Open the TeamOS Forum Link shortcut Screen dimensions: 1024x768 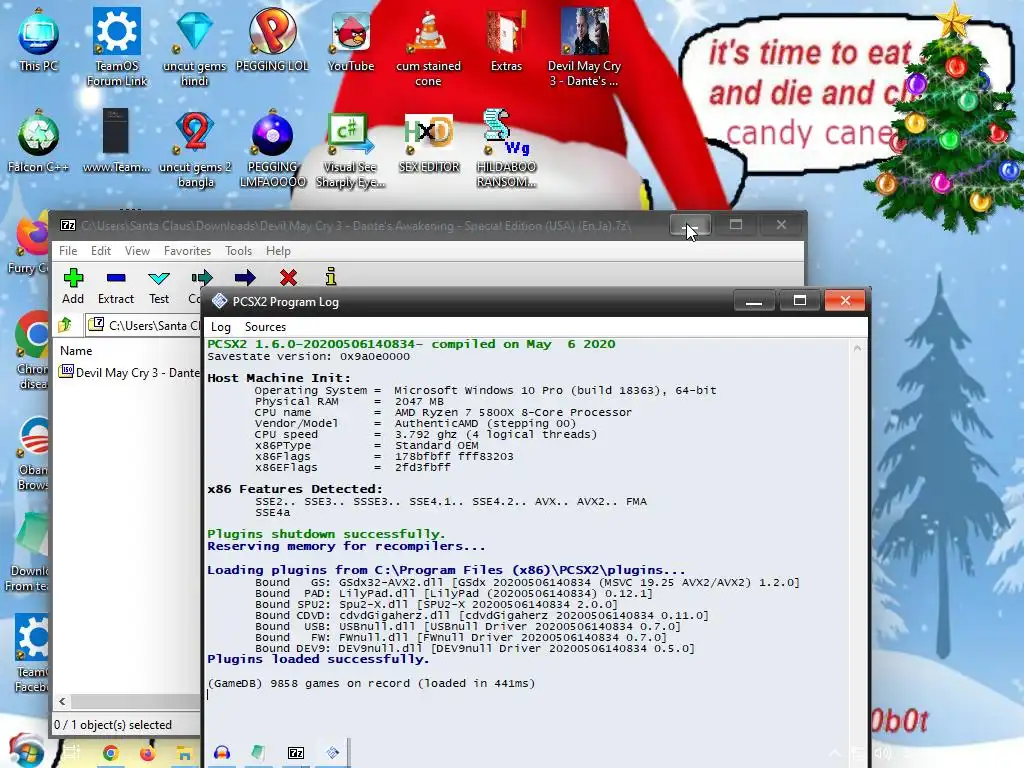click(117, 46)
